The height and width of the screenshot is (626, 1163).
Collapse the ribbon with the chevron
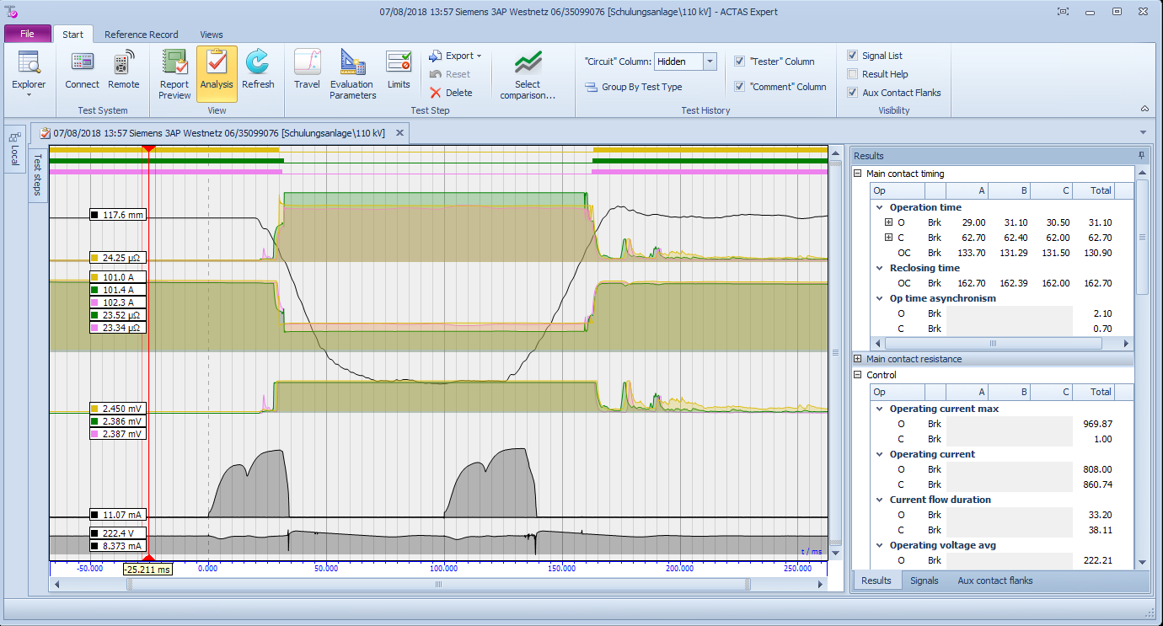tap(1144, 109)
